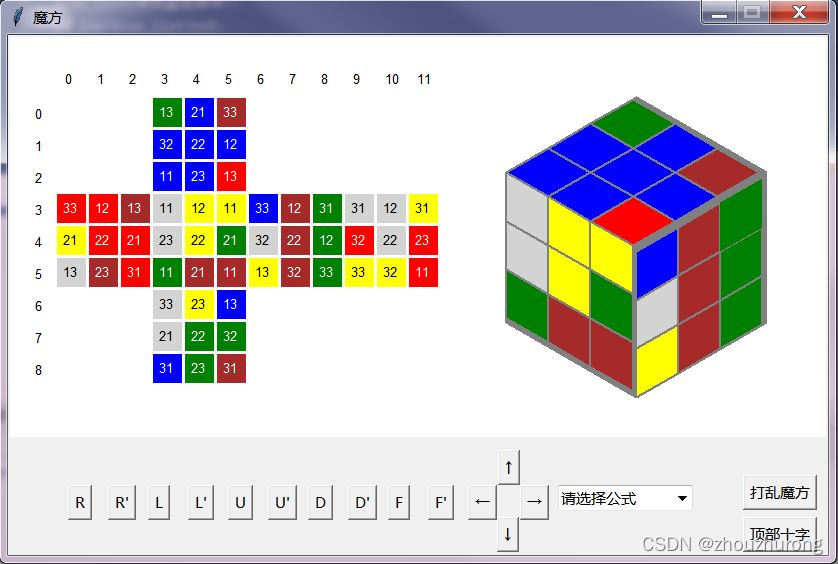Screen dimensions: 838x564
Task: Select the yellow cell labeled 31
Action: pyautogui.click(x=423, y=208)
